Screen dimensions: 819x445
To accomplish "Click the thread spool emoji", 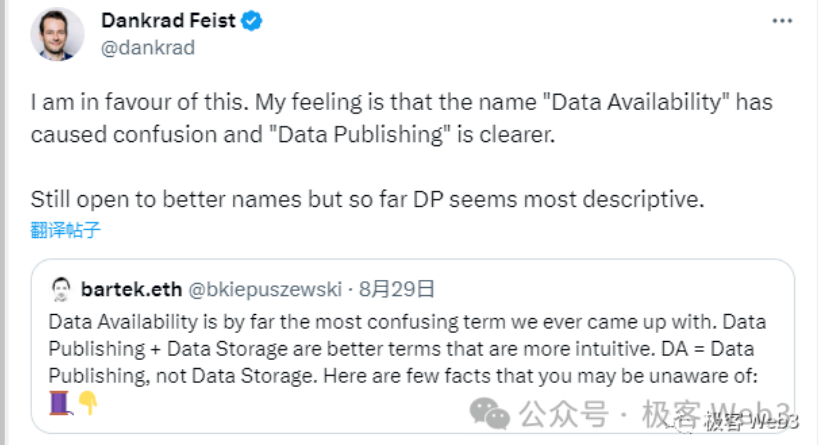I will (58, 402).
